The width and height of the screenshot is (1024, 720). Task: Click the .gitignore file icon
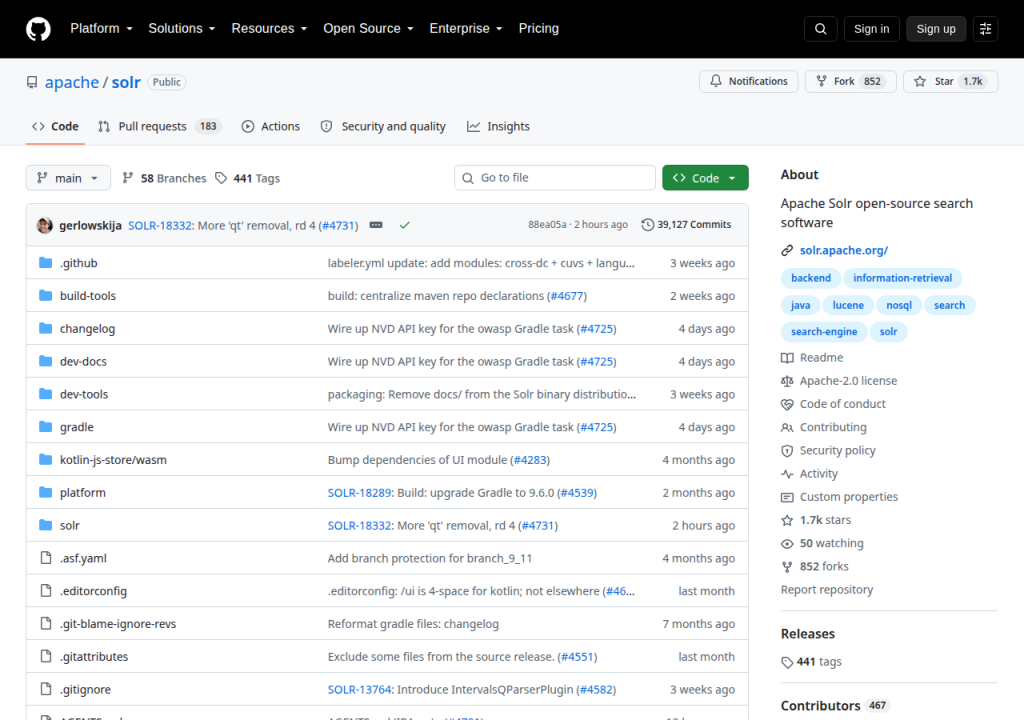[x=46, y=689]
